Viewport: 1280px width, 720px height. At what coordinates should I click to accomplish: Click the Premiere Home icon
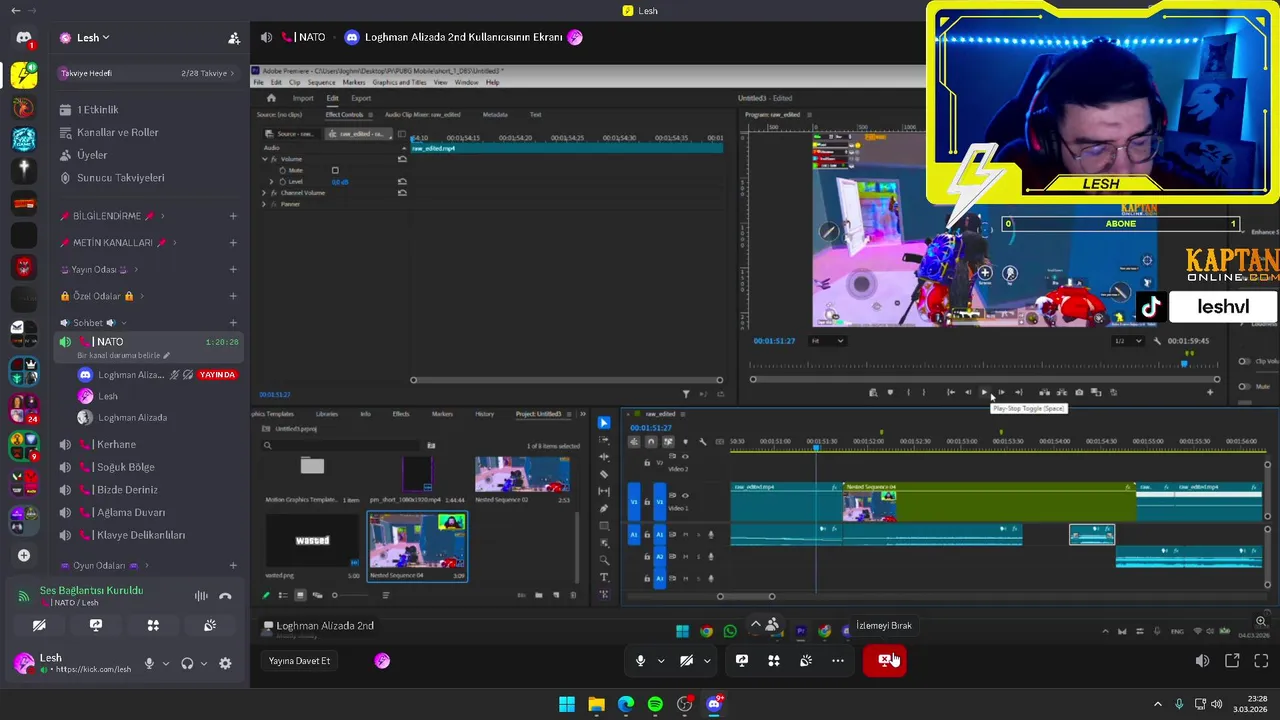[x=271, y=98]
